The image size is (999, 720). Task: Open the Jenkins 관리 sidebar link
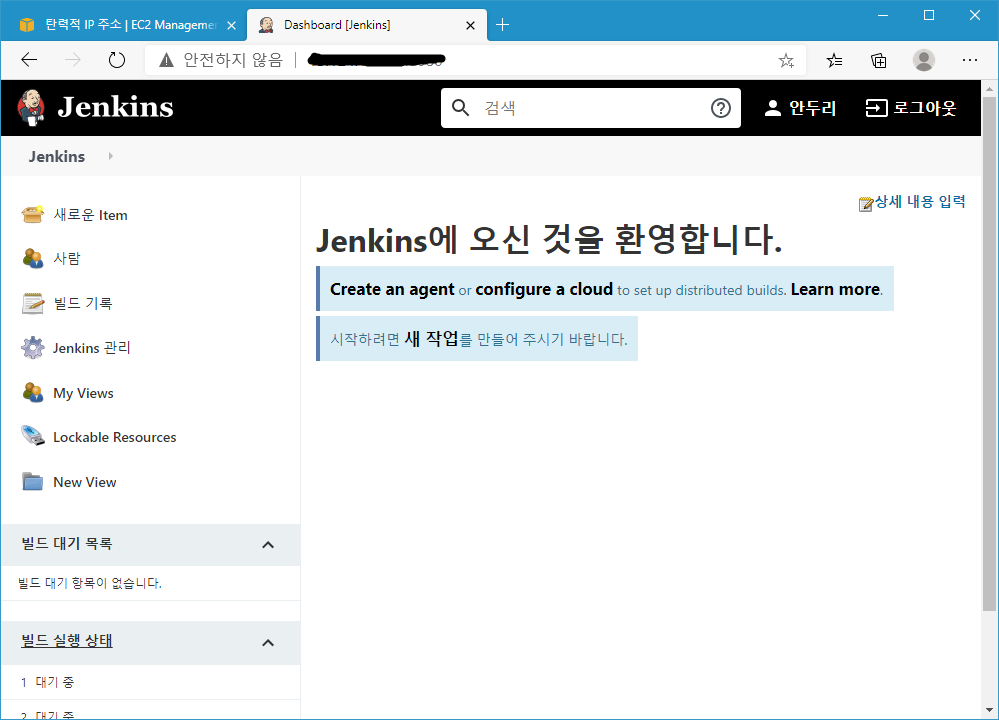coord(92,348)
